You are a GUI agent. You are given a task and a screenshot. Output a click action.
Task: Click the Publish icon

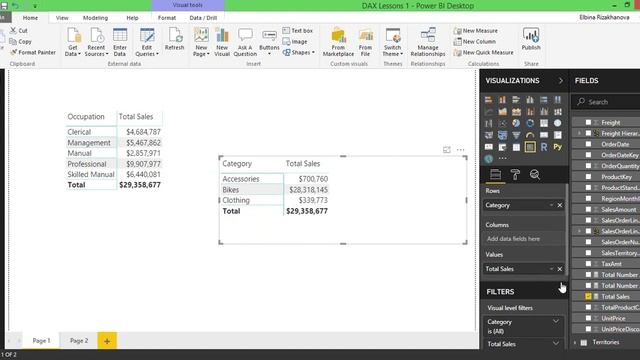[531, 40]
